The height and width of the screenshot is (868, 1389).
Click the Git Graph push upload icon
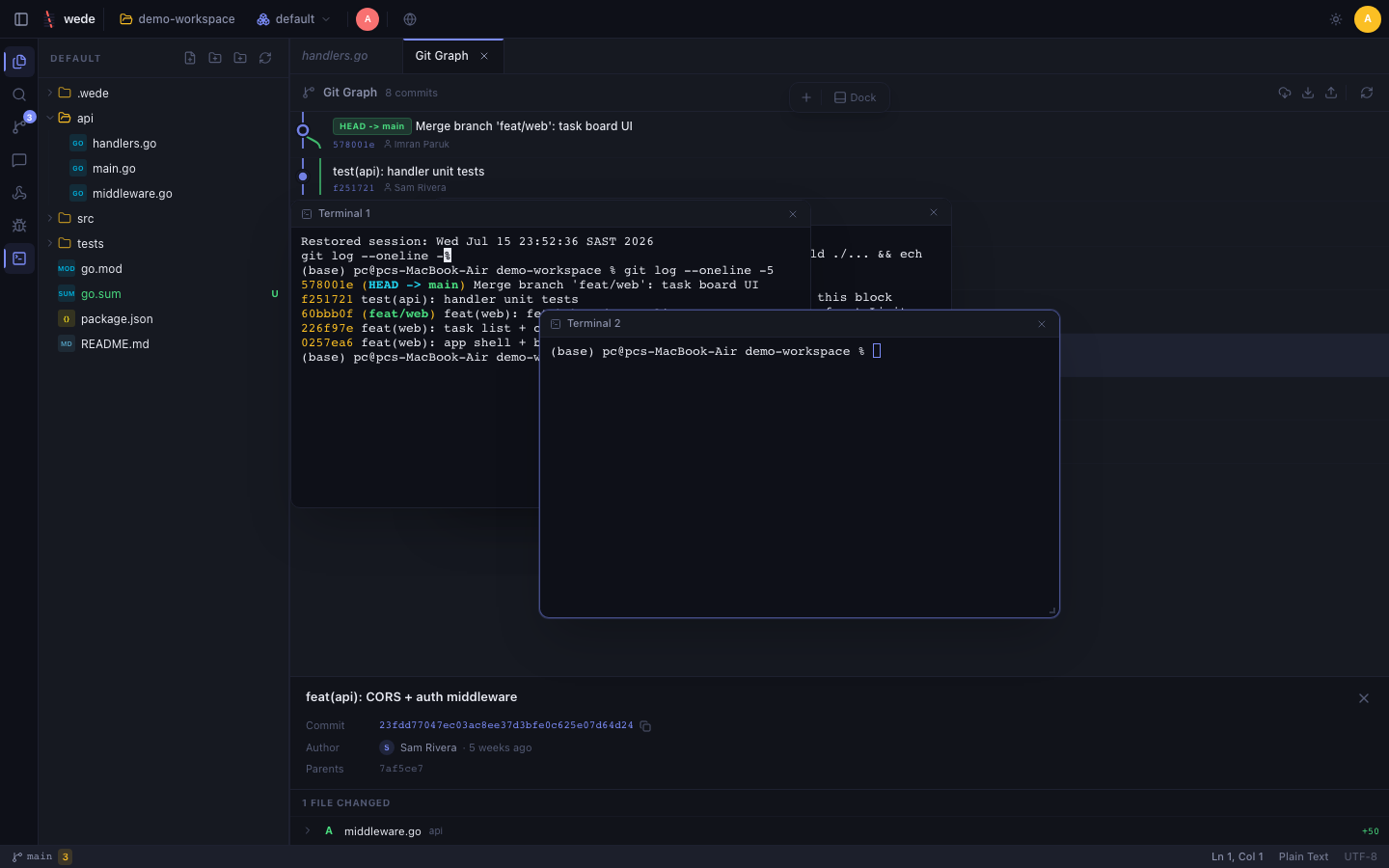1331,93
